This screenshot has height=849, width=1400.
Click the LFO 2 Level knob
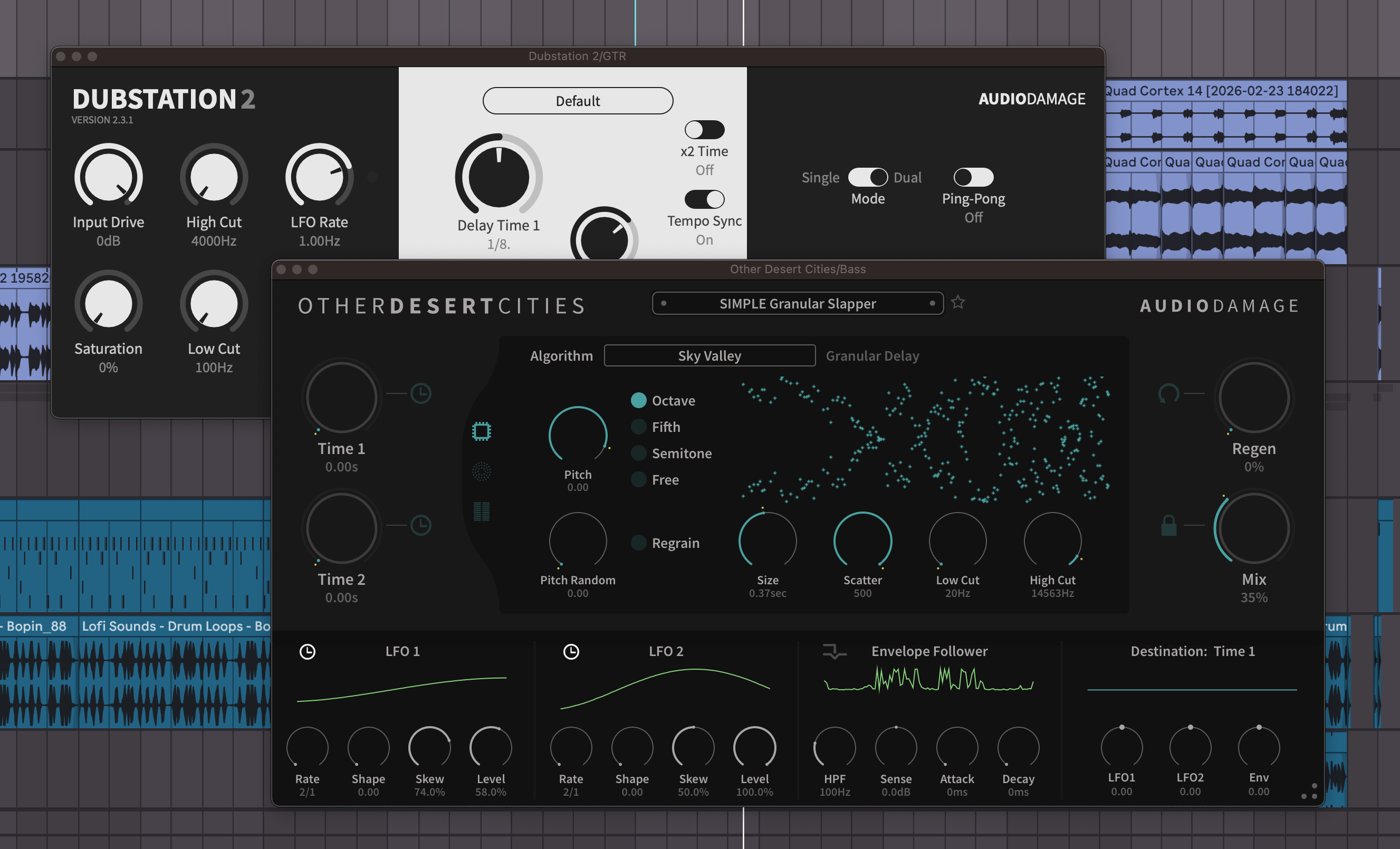click(754, 747)
